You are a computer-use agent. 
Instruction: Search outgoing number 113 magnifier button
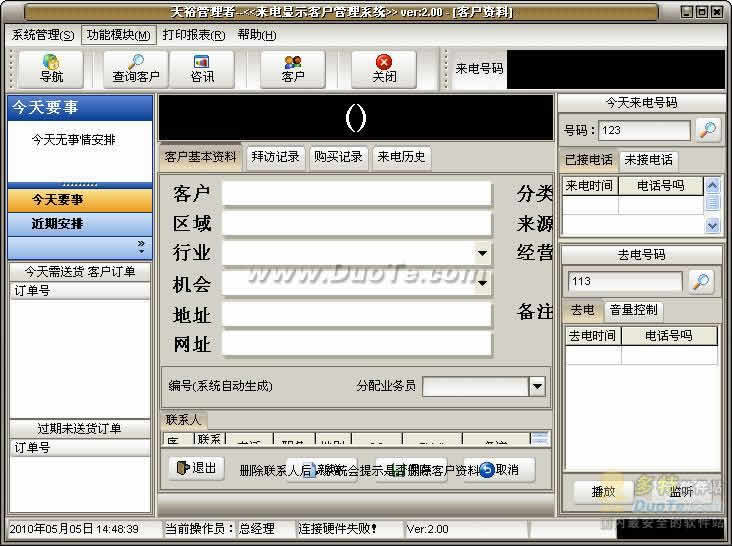[701, 281]
